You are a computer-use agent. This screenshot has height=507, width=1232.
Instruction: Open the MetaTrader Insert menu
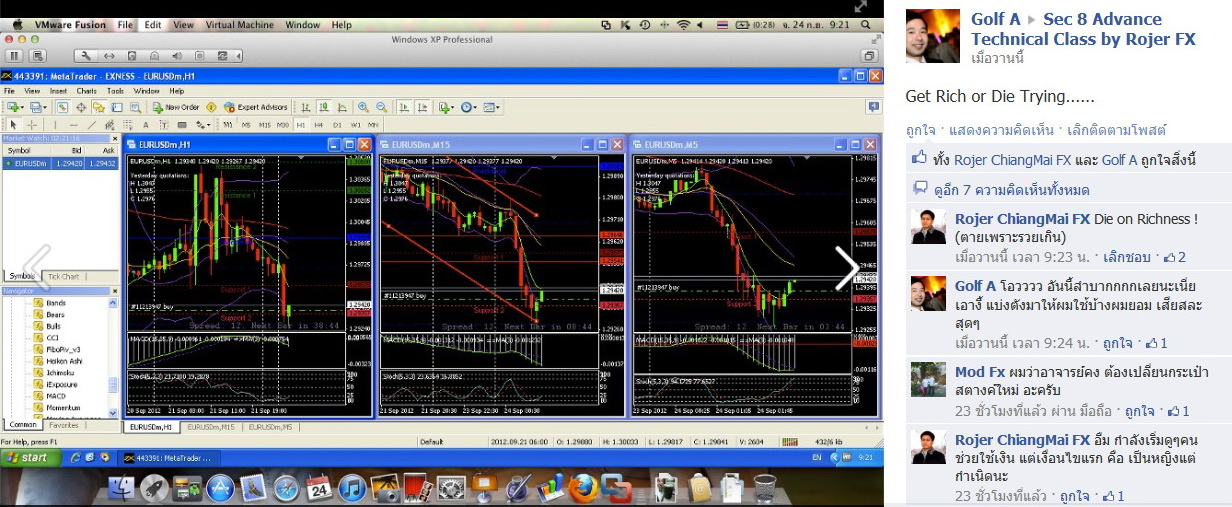(58, 91)
